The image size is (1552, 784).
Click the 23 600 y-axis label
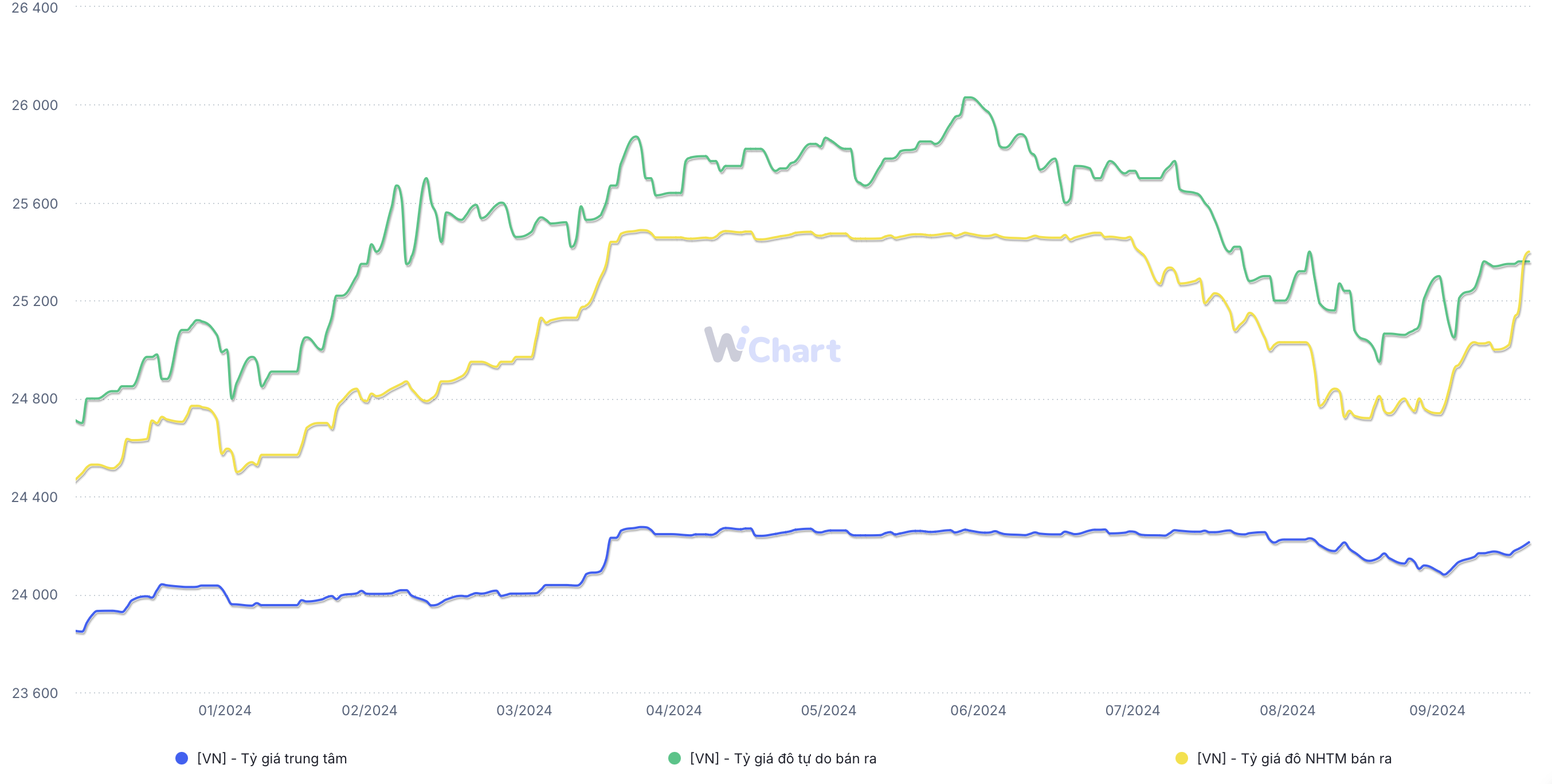coord(35,693)
